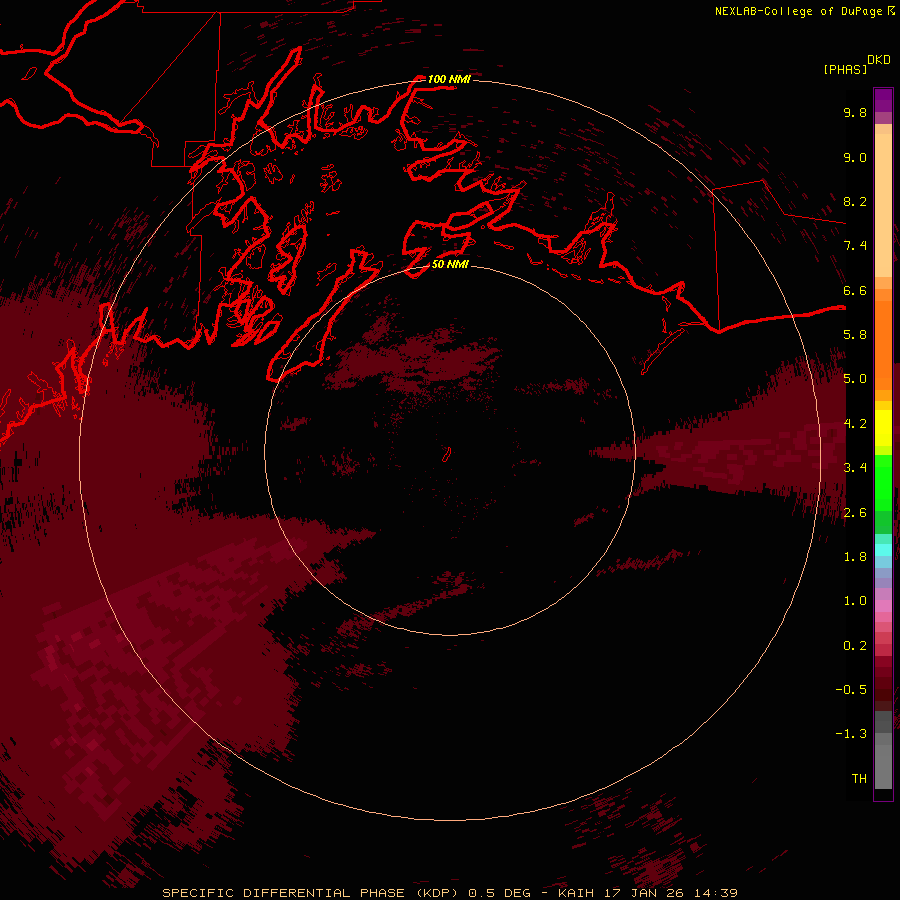Click the -1.3 color scale label
Viewport: 900px width, 900px height.
851,734
